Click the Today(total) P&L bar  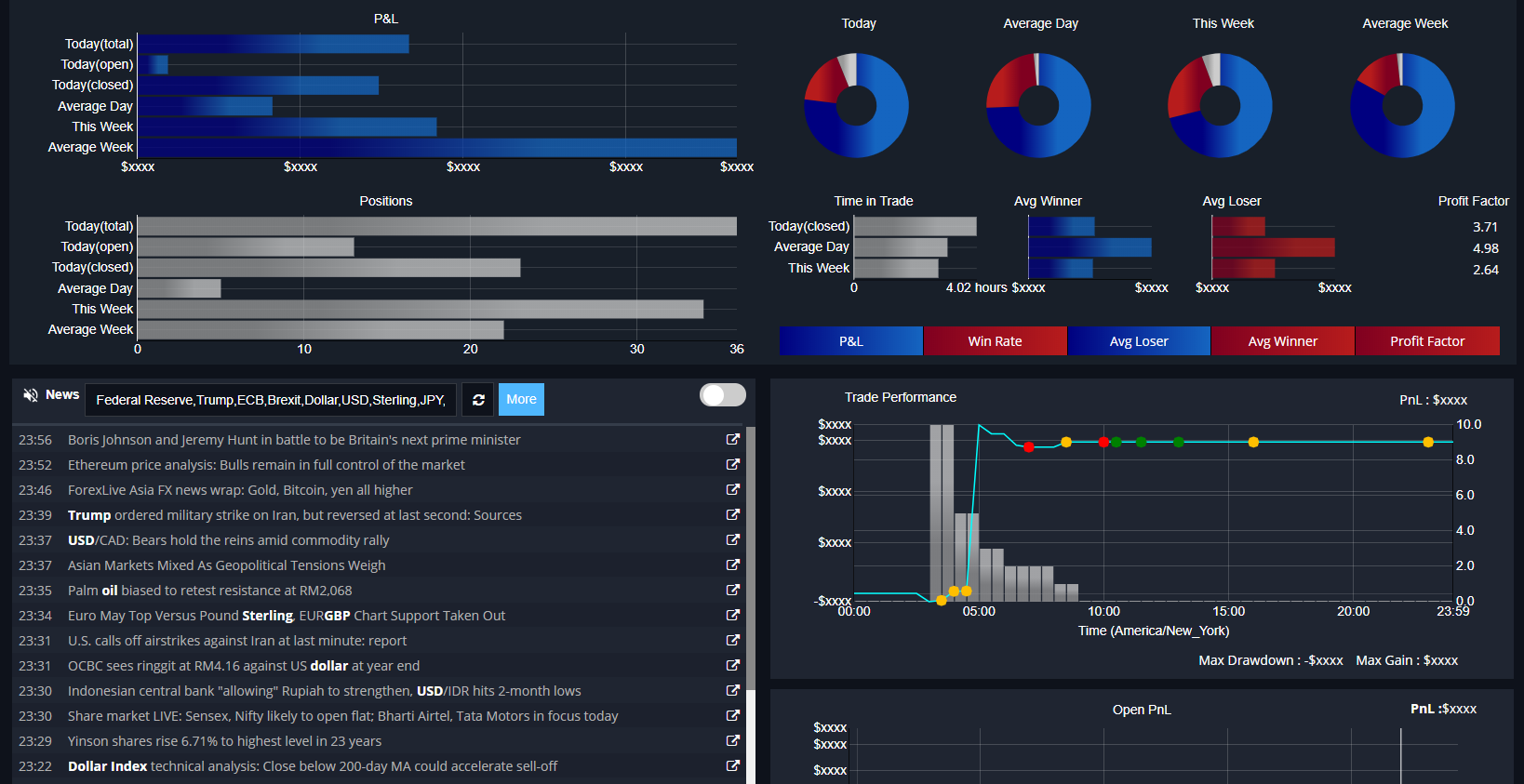click(274, 44)
